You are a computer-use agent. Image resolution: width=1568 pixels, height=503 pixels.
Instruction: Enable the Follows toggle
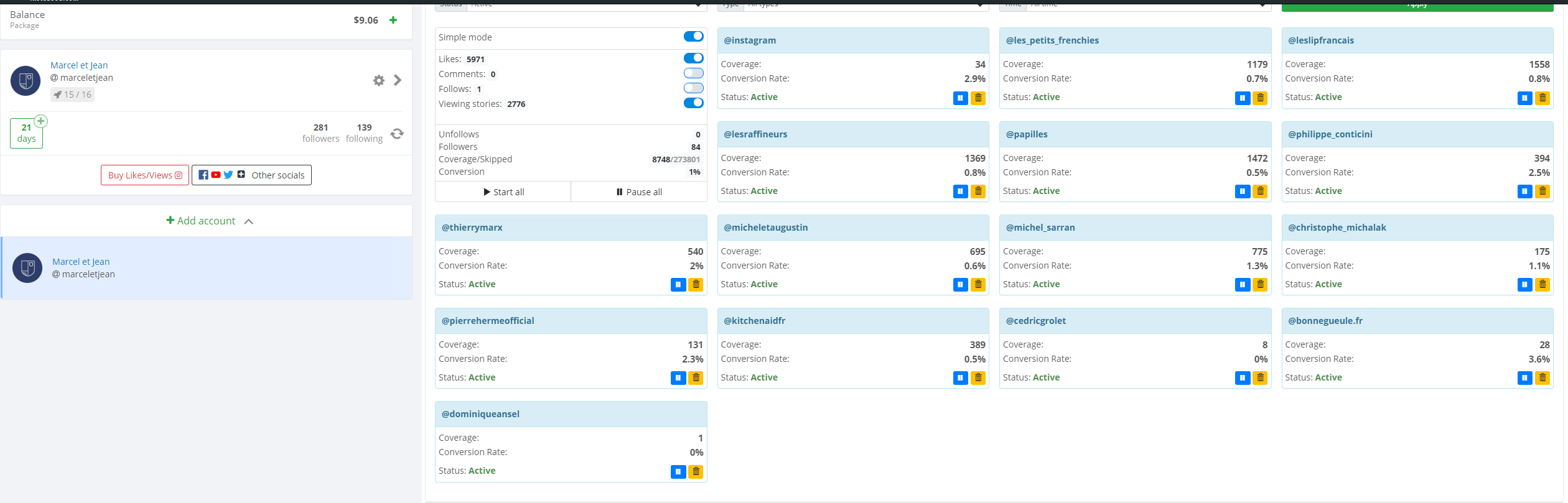click(x=693, y=88)
